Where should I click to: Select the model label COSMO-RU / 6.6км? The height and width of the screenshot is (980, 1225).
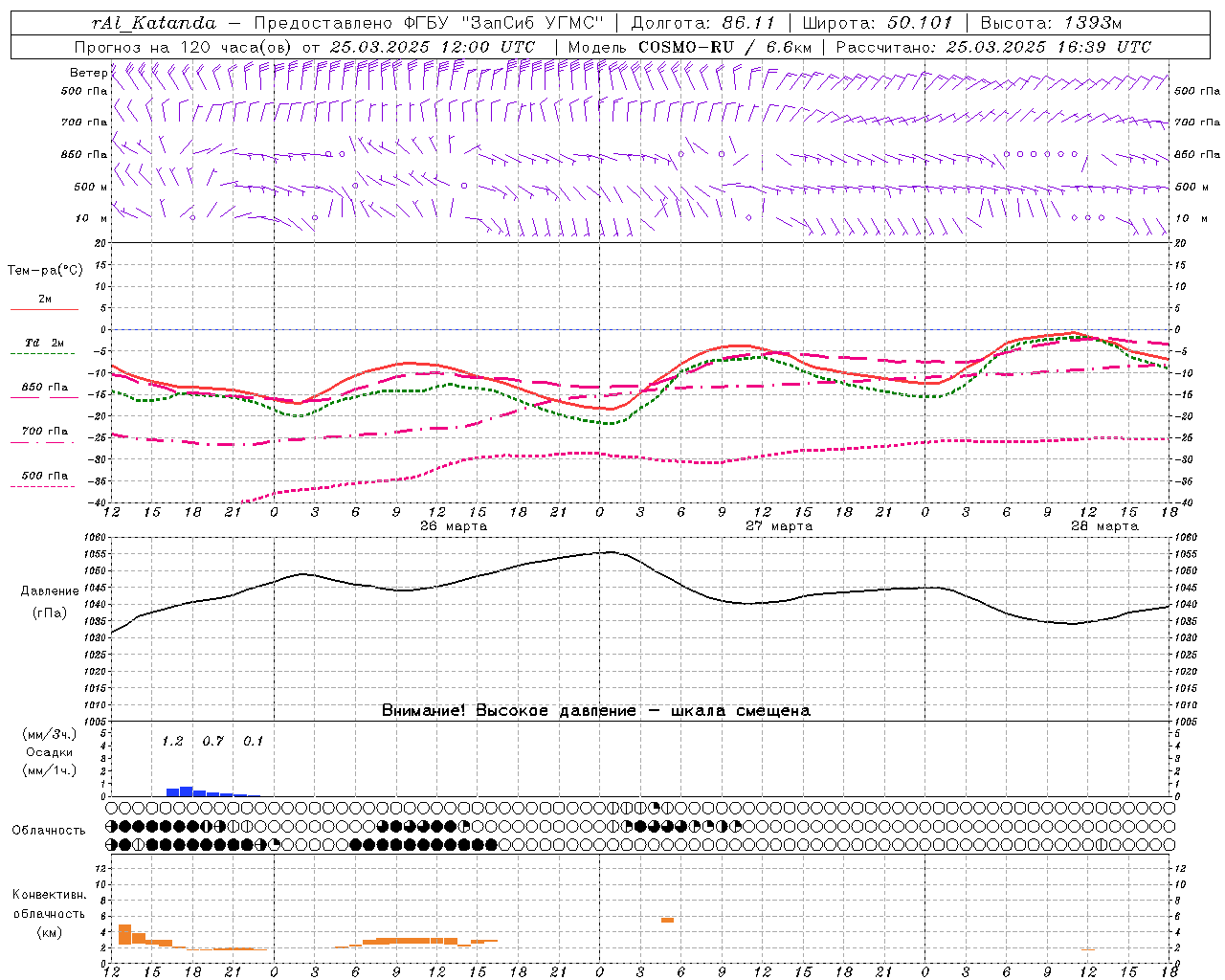(x=725, y=47)
